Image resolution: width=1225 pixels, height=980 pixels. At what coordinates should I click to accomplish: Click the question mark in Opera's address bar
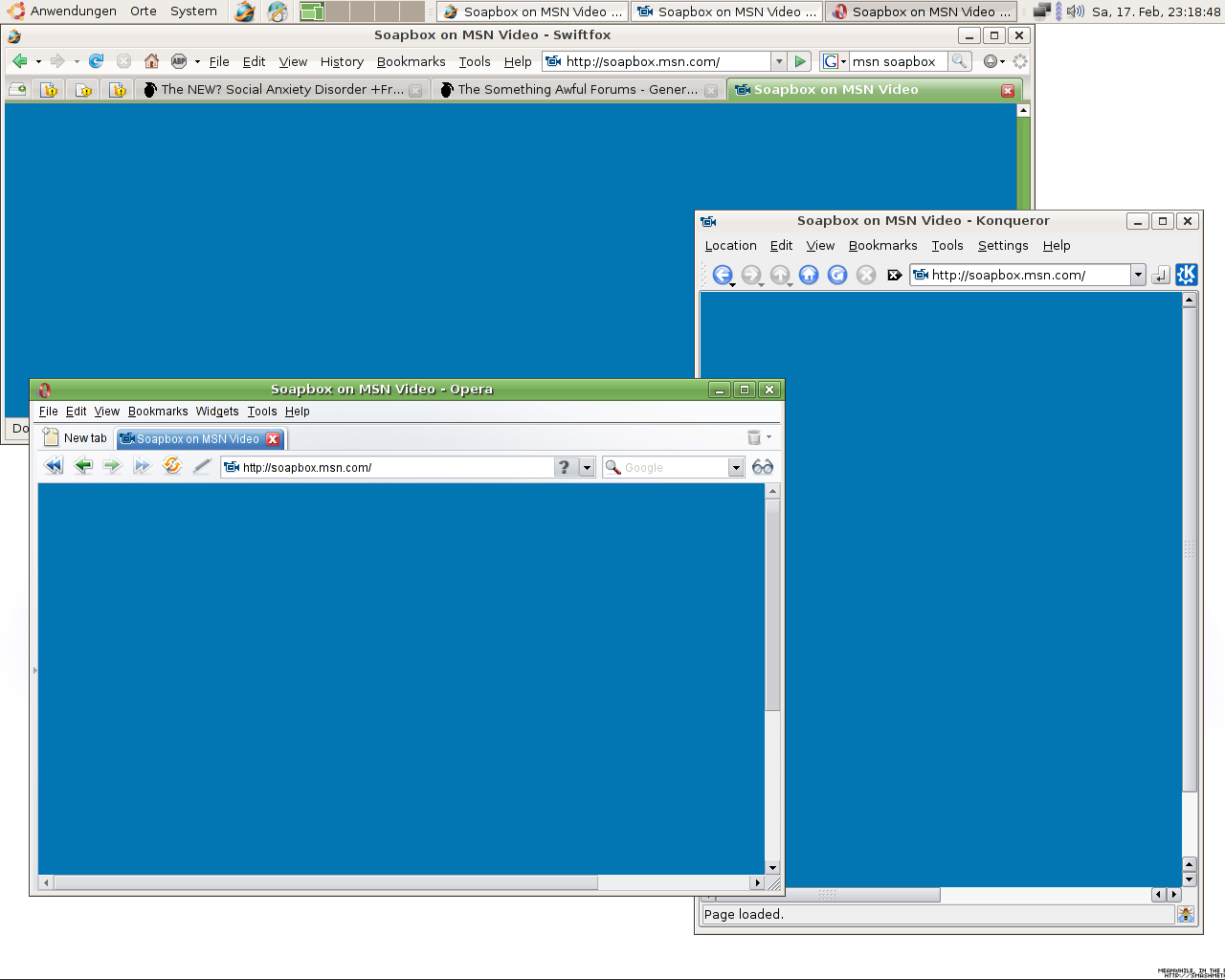click(565, 467)
